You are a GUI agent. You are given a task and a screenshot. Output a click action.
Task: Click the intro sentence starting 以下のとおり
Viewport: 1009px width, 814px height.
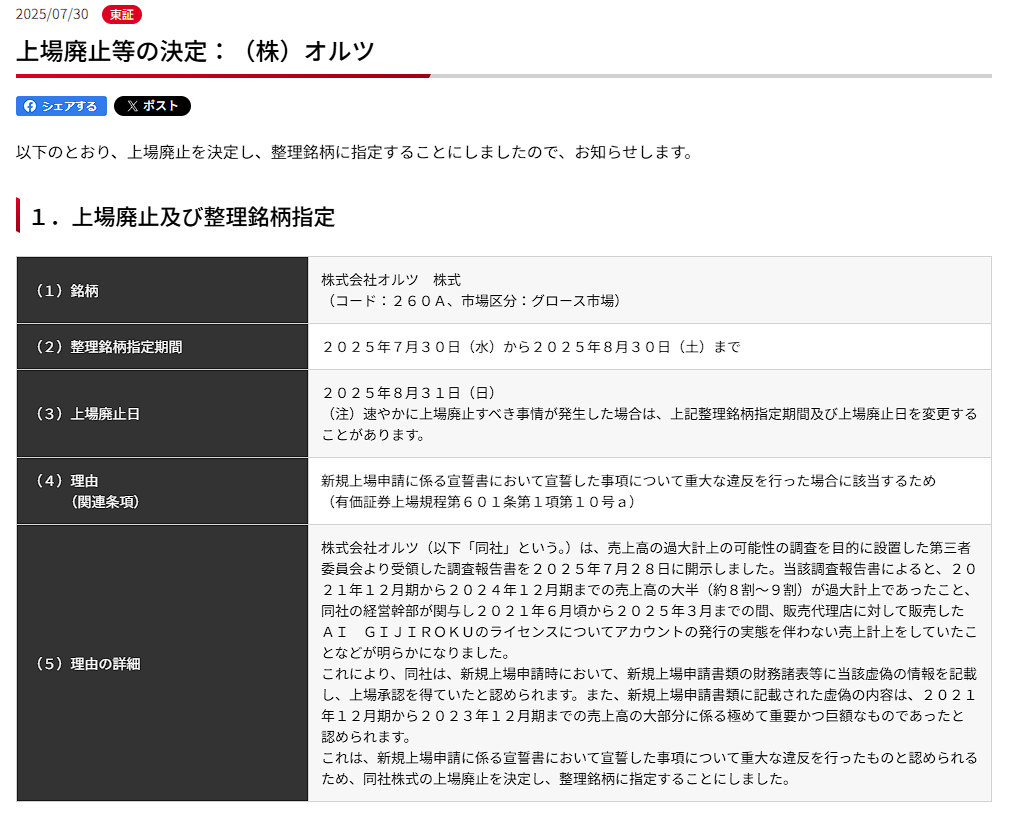(x=355, y=153)
